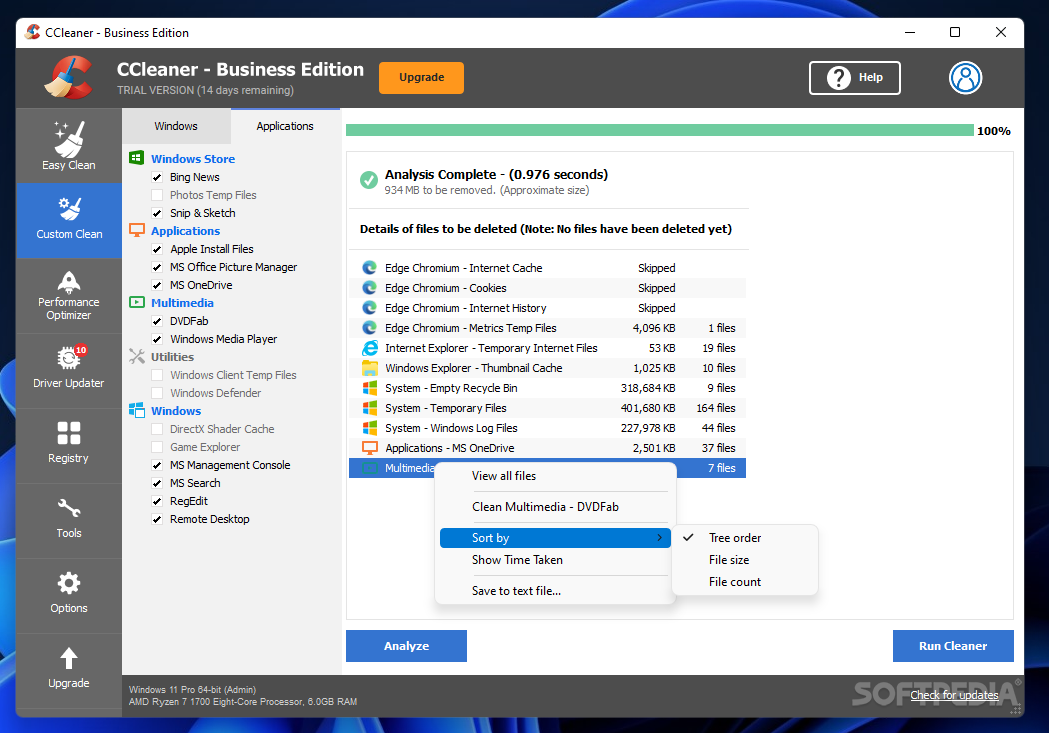Uncheck the Remote Desktop checkbox
The width and height of the screenshot is (1049, 733).
(157, 520)
